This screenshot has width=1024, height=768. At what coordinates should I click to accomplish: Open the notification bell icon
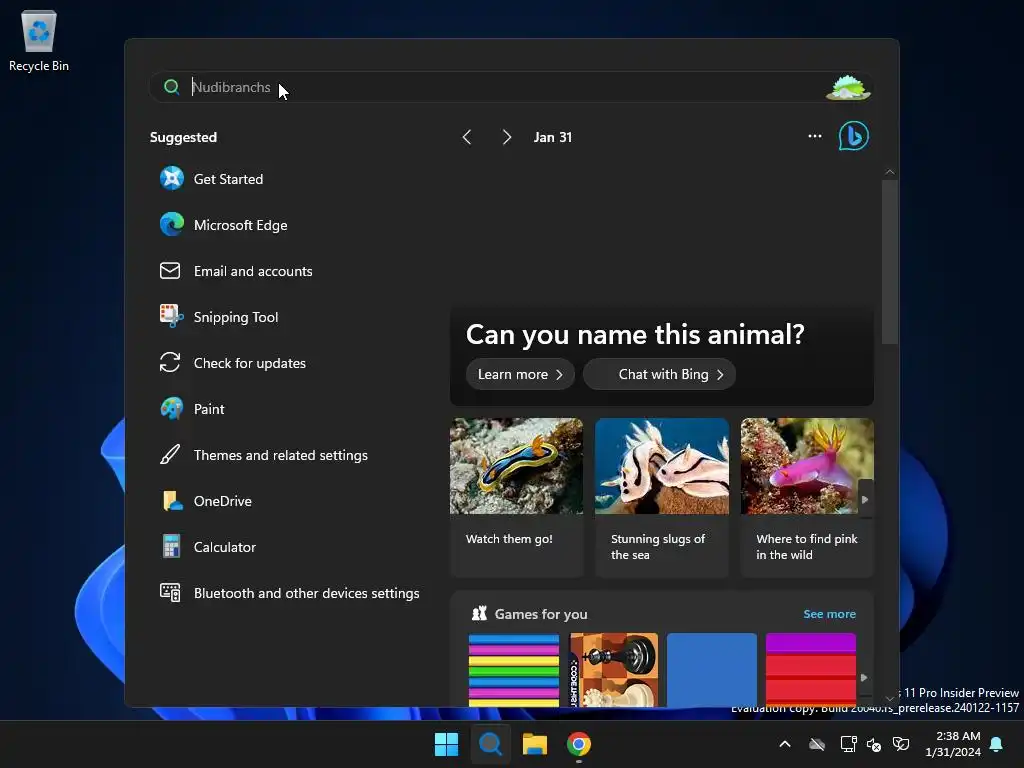[997, 744]
